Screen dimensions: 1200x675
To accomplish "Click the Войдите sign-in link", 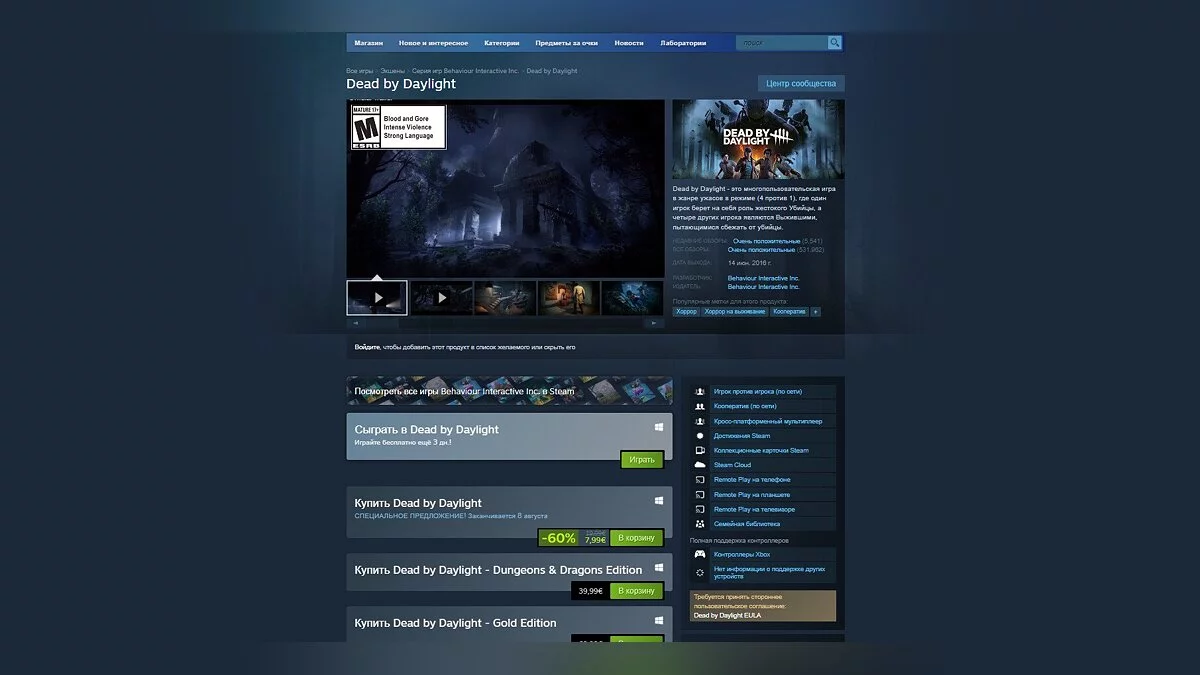I will (x=366, y=347).
